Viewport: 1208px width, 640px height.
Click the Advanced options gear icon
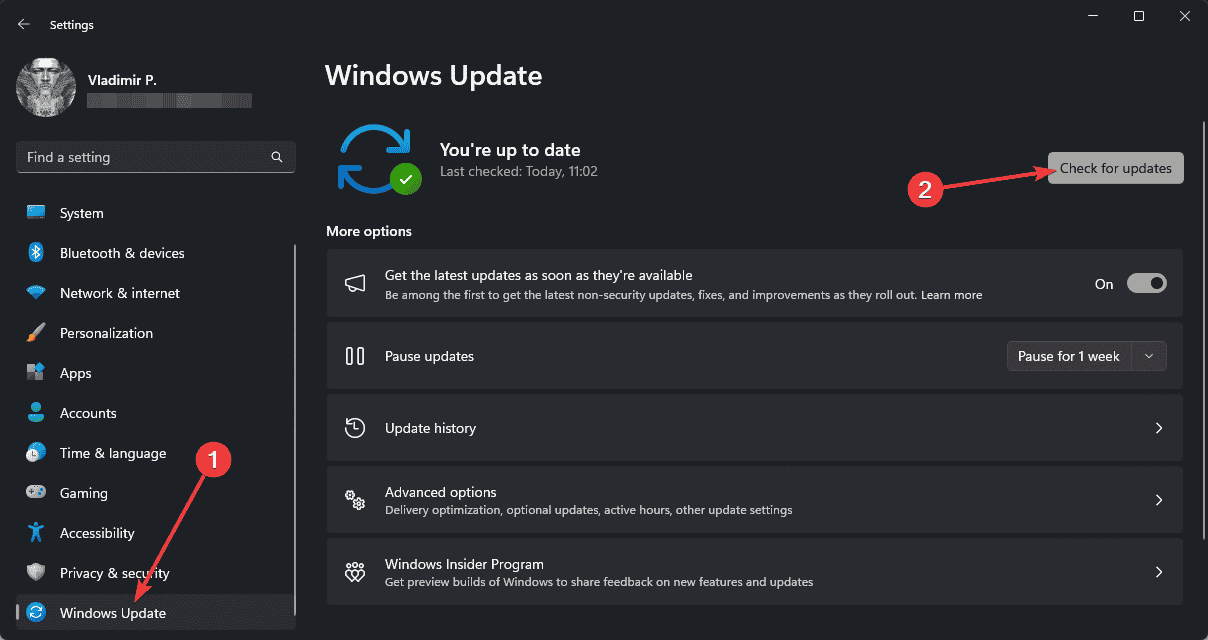pyautogui.click(x=355, y=500)
